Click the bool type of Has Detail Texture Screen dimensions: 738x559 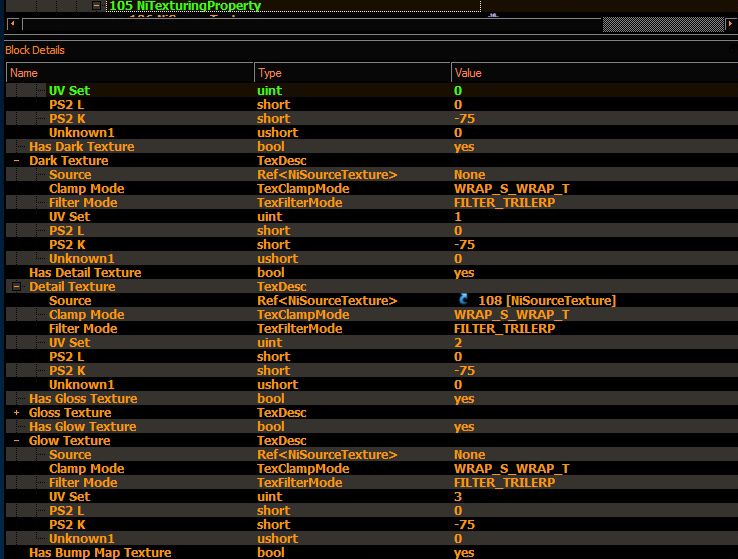tap(271, 272)
